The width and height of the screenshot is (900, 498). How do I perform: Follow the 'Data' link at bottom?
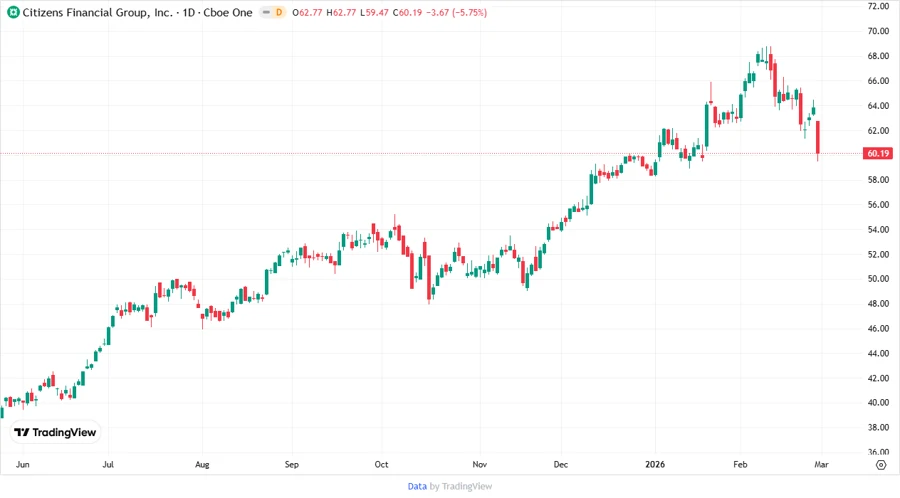(x=417, y=486)
